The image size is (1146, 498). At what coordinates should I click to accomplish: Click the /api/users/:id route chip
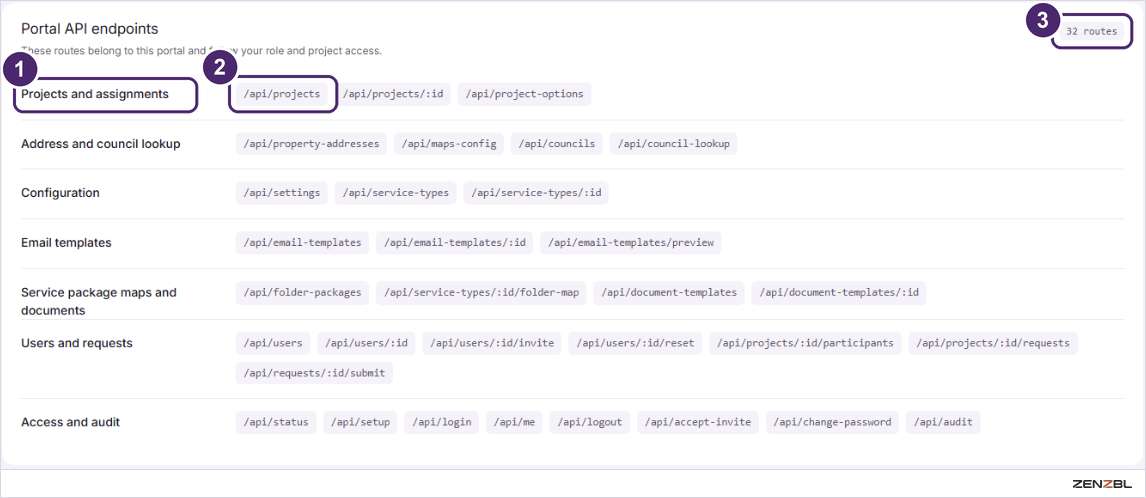pos(366,343)
